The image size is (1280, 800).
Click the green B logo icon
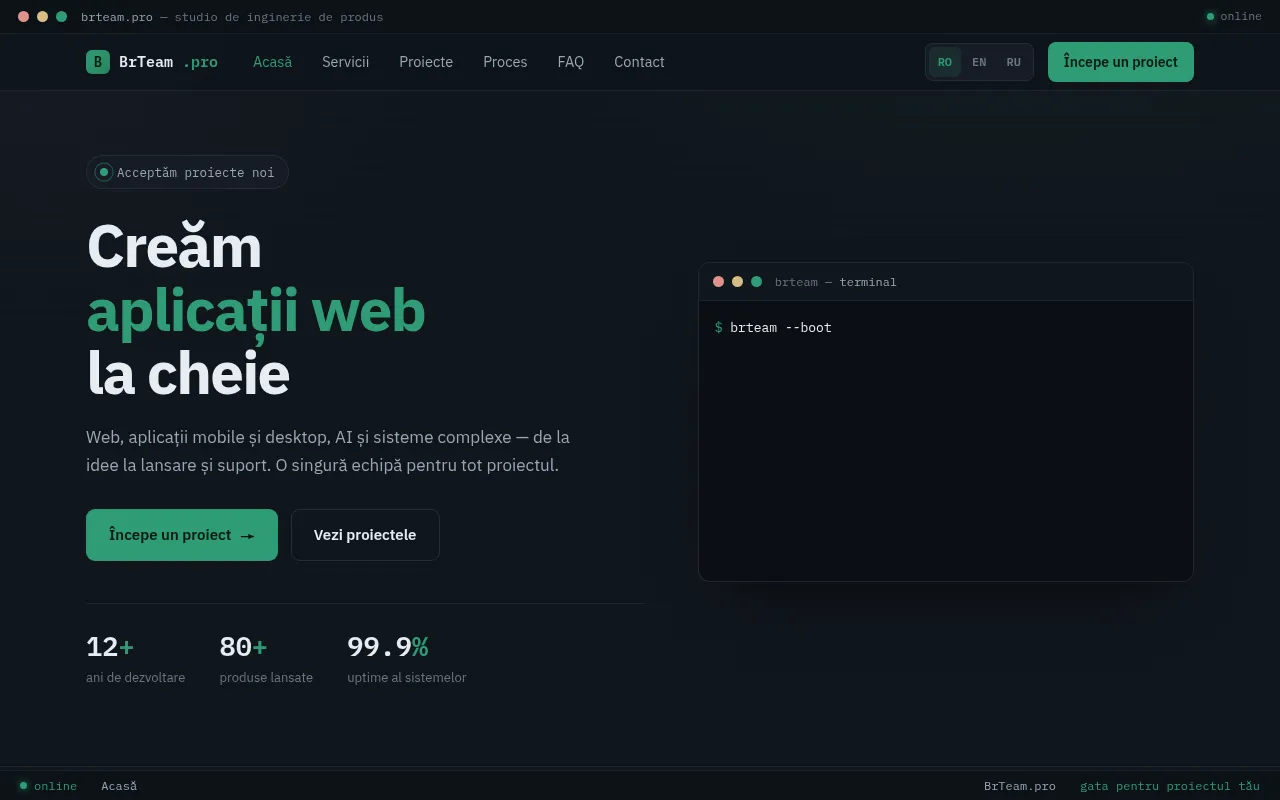pyautogui.click(x=98, y=62)
